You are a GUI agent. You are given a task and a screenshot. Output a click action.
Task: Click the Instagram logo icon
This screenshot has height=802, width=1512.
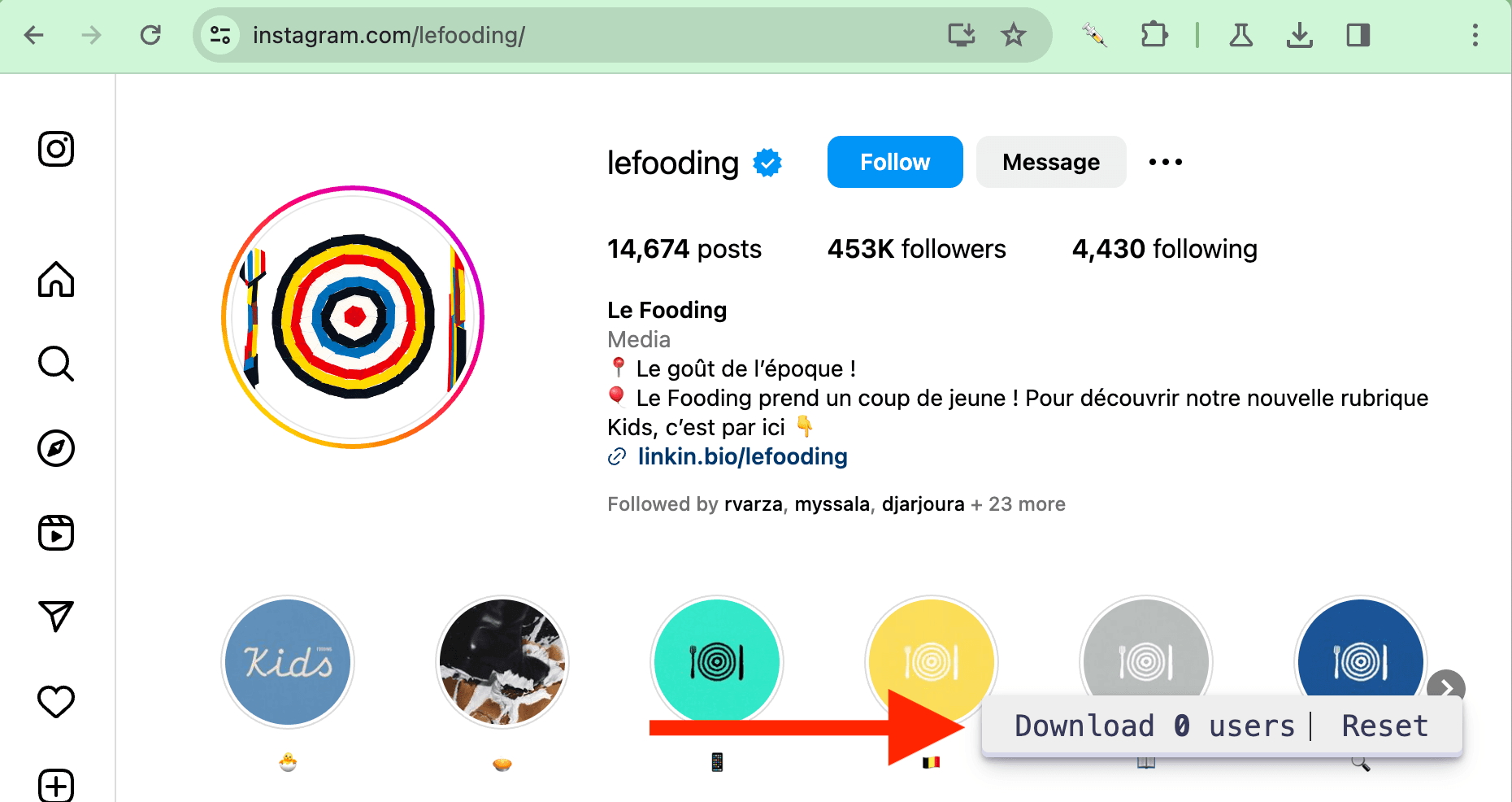(56, 149)
